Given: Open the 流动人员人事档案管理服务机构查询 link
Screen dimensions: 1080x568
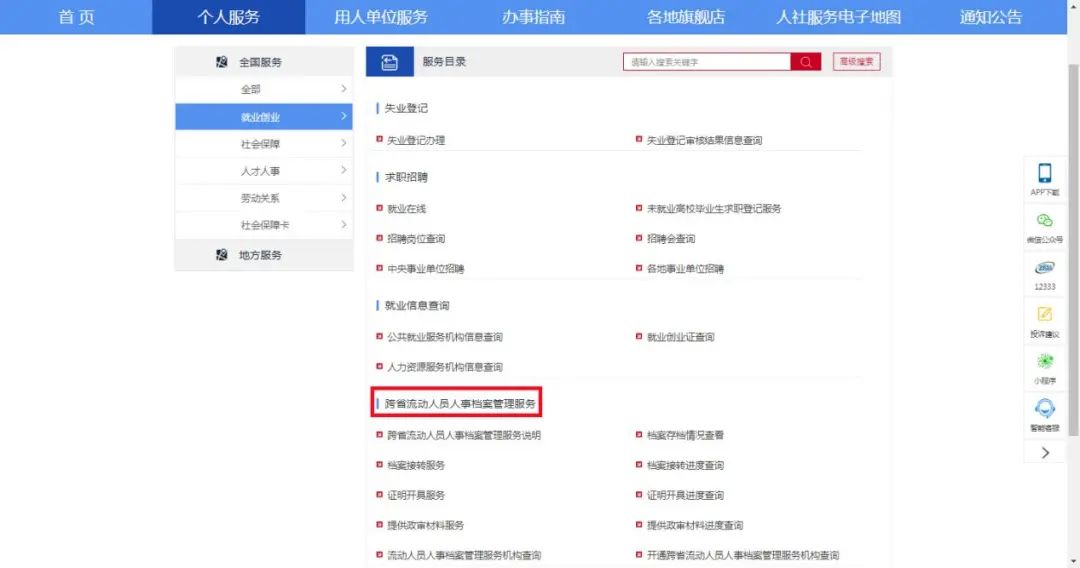Looking at the screenshot, I should click(464, 555).
